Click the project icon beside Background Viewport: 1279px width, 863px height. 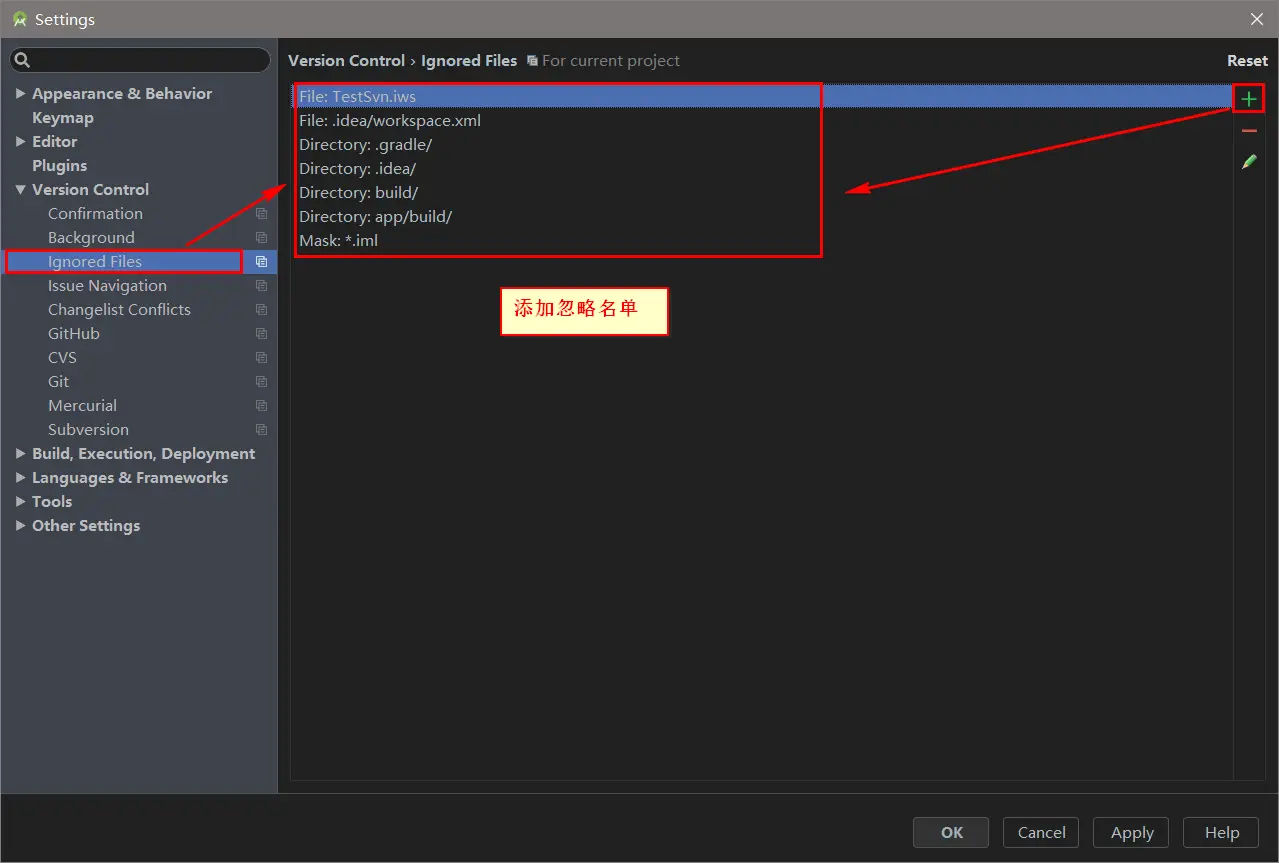point(261,238)
